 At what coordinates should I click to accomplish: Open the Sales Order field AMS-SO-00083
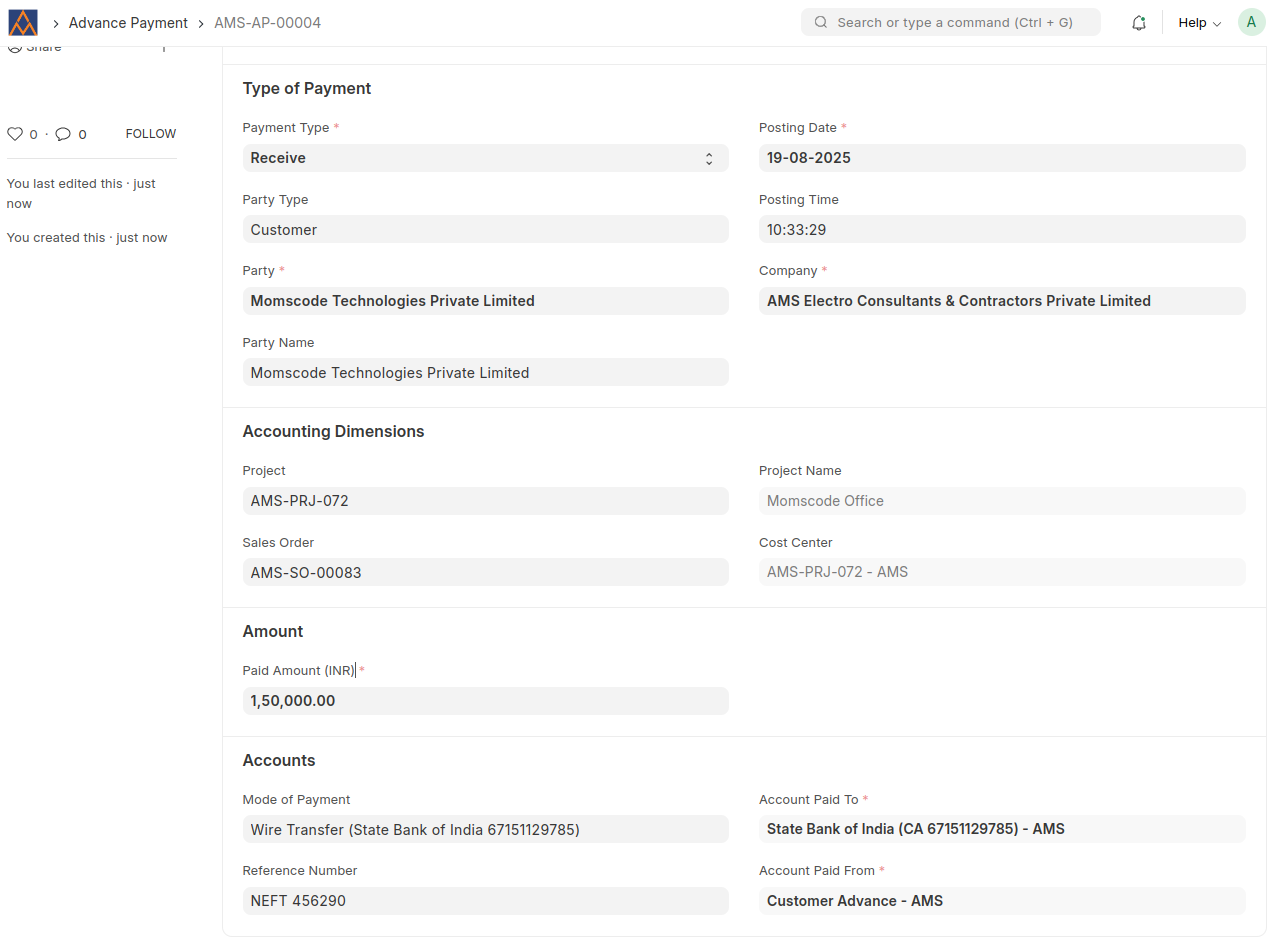(485, 573)
